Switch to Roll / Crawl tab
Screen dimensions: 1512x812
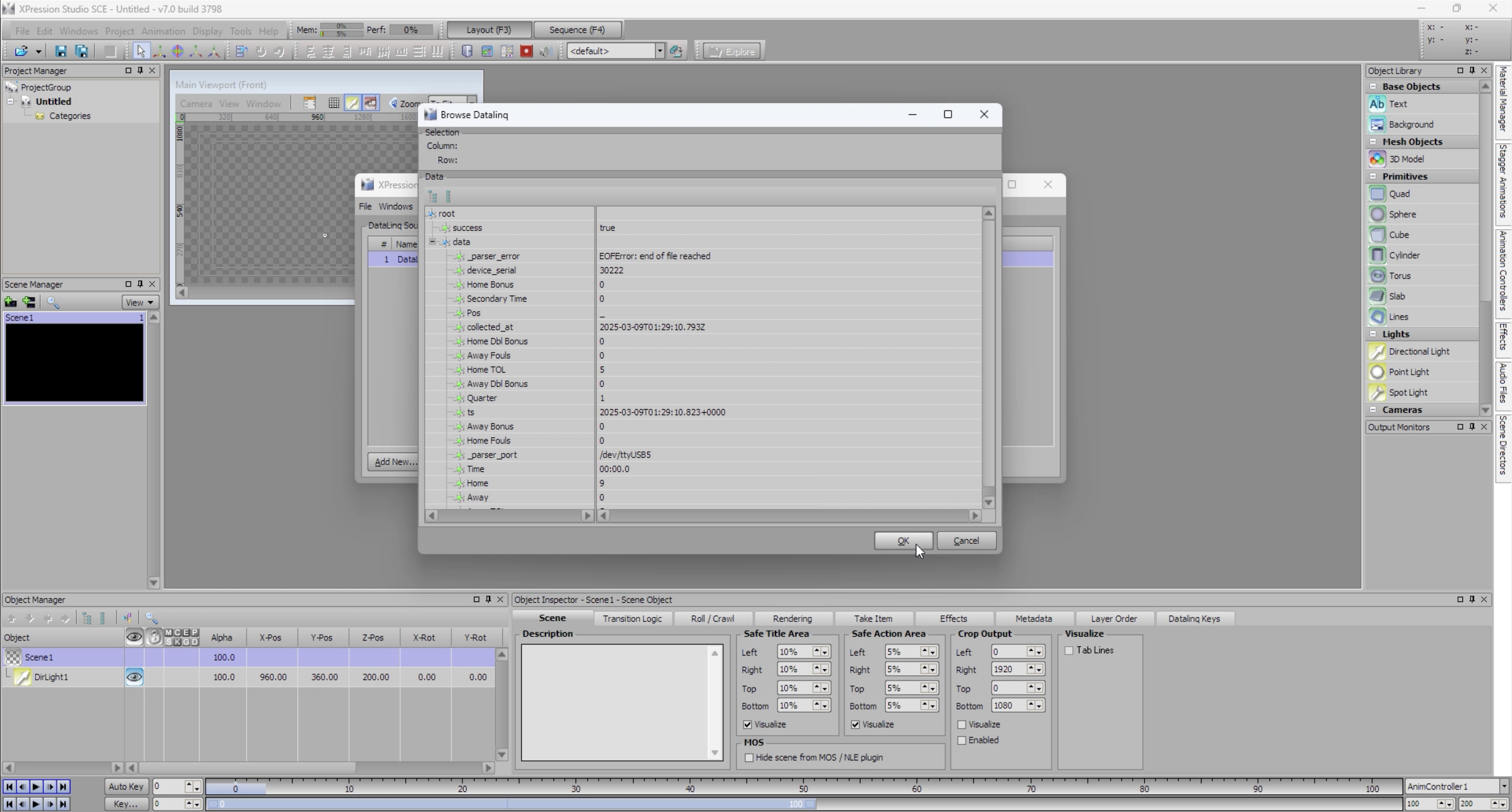click(712, 619)
